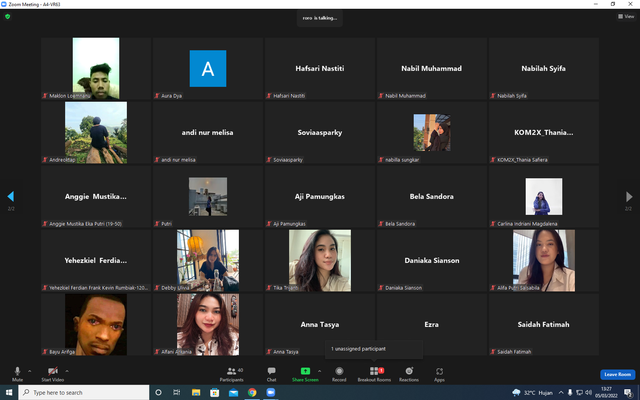Open Google Chrome from the taskbar
The width and height of the screenshot is (640, 400).
tap(252, 392)
